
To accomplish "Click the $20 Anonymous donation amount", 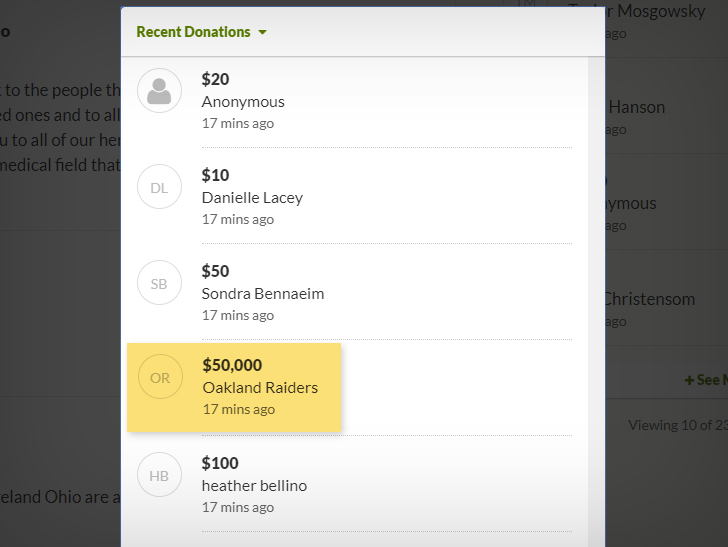I will (x=215, y=79).
